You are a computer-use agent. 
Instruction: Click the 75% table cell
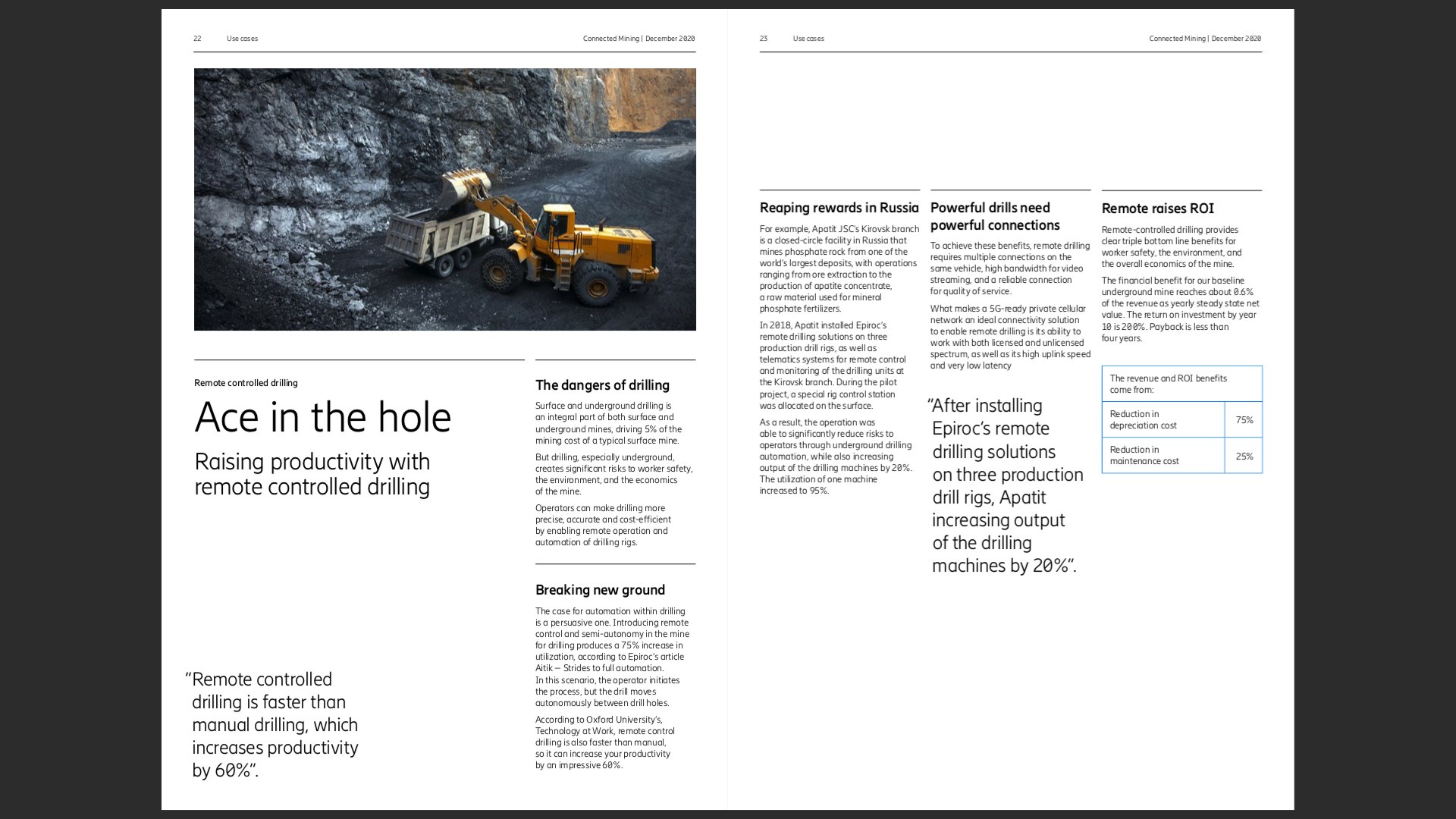pyautogui.click(x=1244, y=419)
